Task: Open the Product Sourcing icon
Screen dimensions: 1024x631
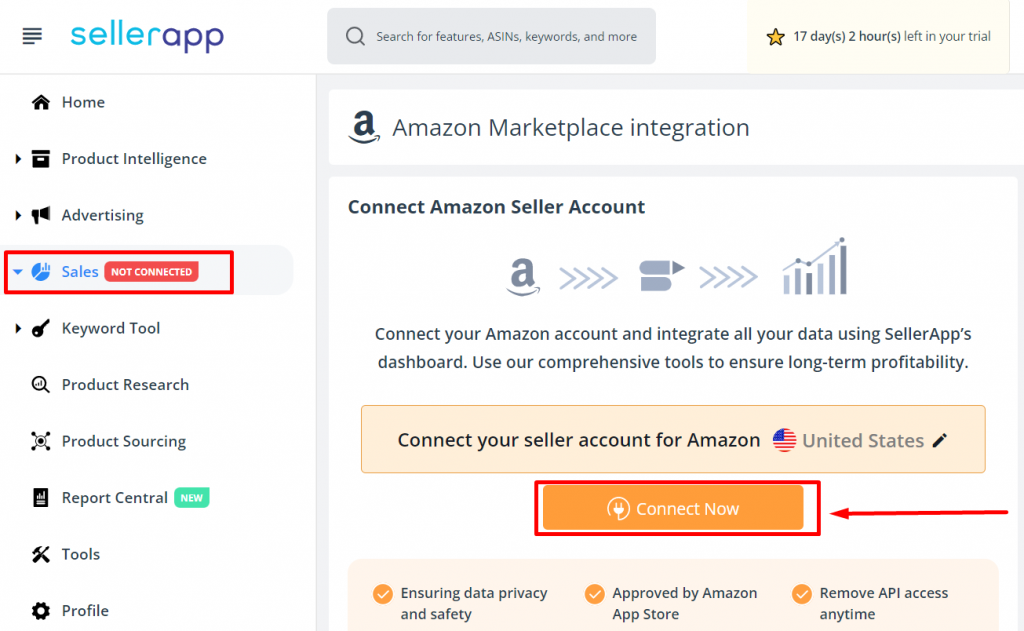Action: [x=41, y=441]
